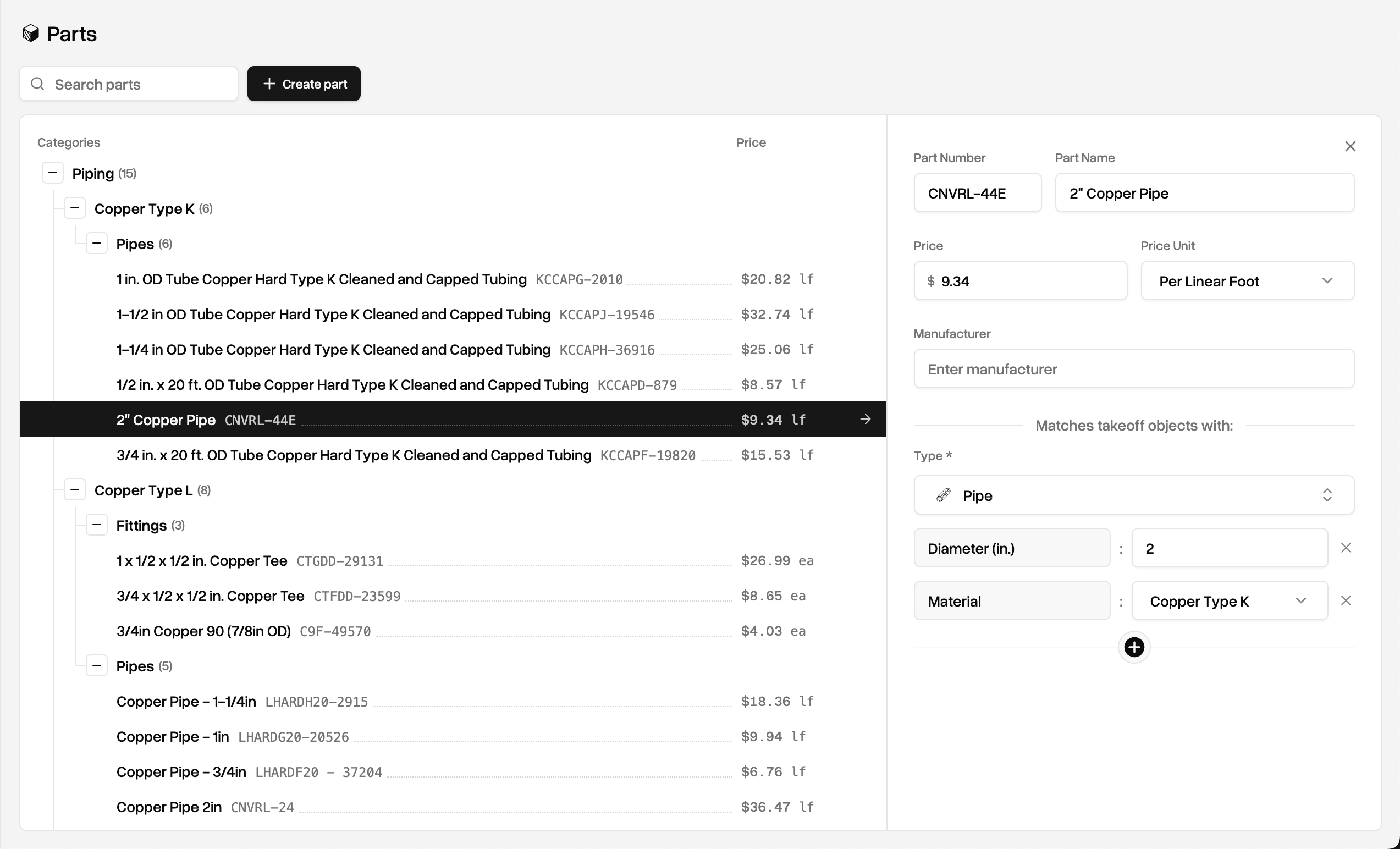Select the 3/4 in. x 20 ft. tubing row
The height and width of the screenshot is (849, 1400).
pyautogui.click(x=453, y=455)
